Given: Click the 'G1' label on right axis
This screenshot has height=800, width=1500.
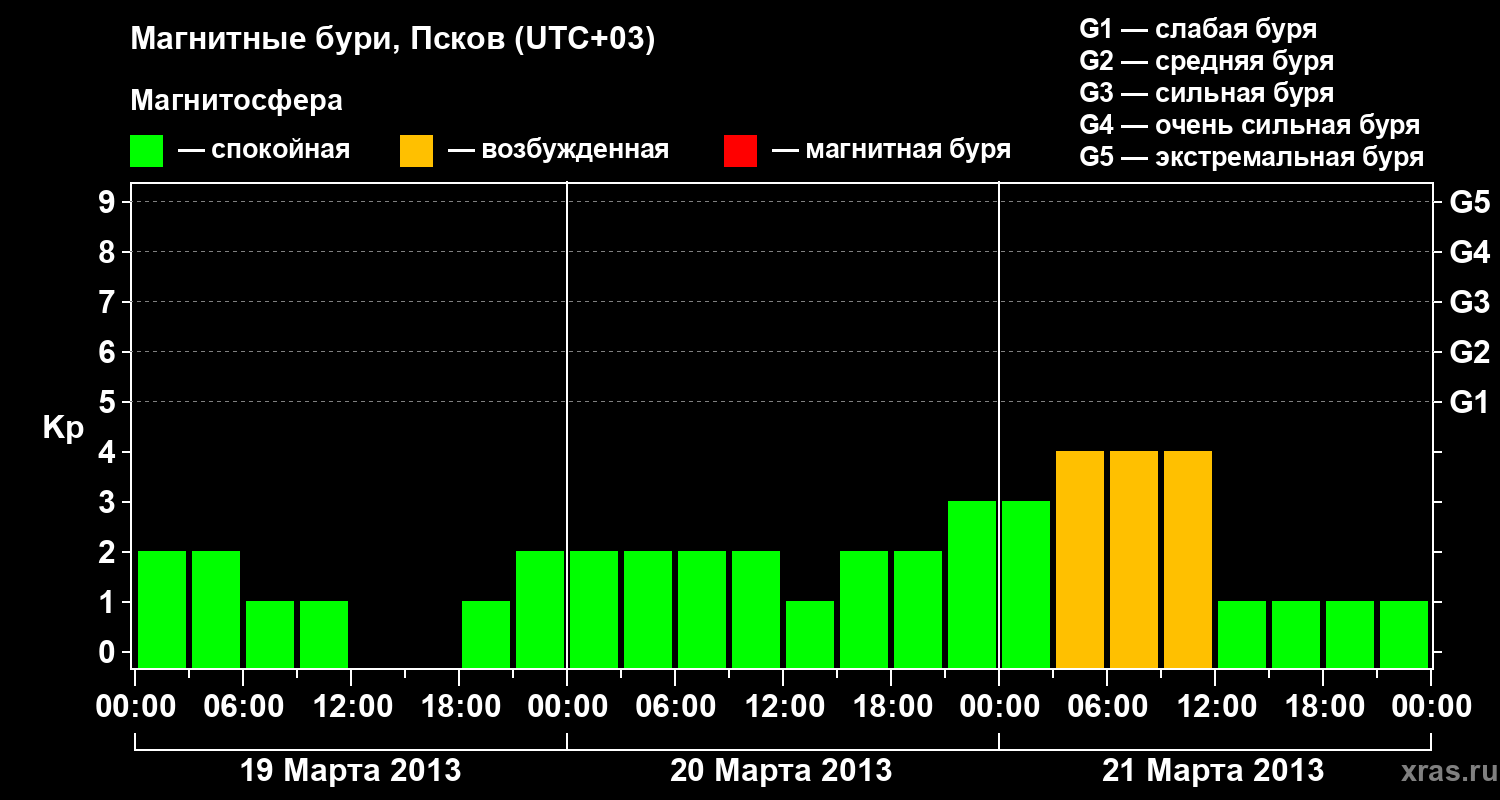Looking at the screenshot, I should [1469, 402].
